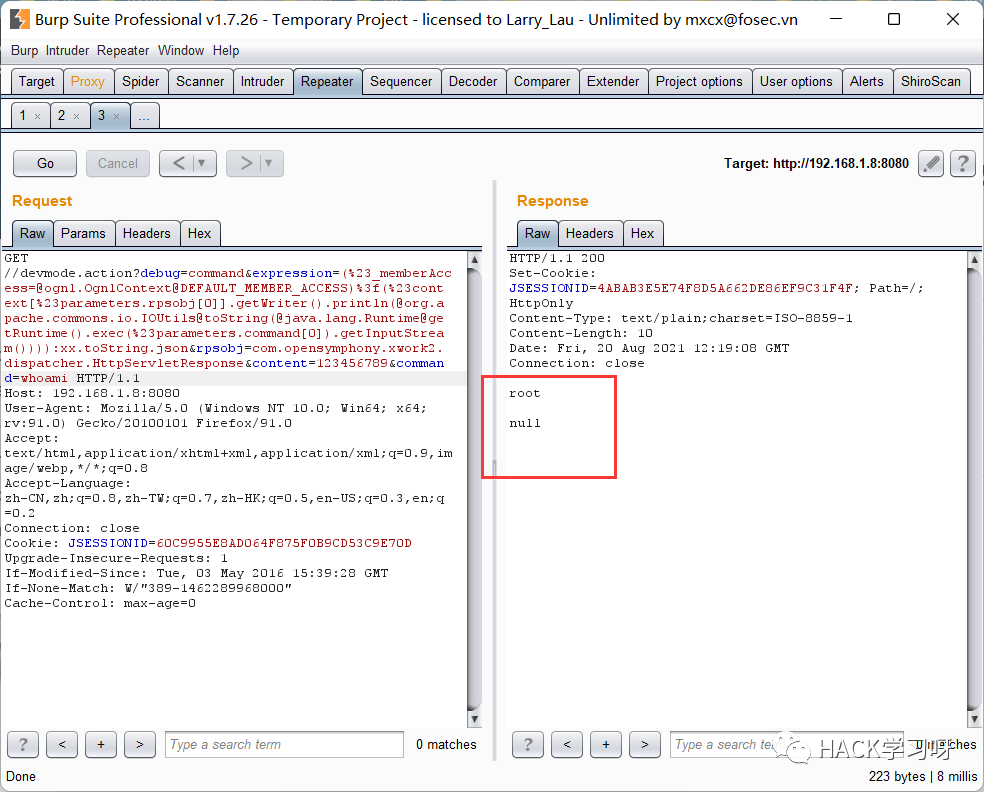Switch to the Extender tab
This screenshot has height=792, width=984.
click(x=613, y=82)
